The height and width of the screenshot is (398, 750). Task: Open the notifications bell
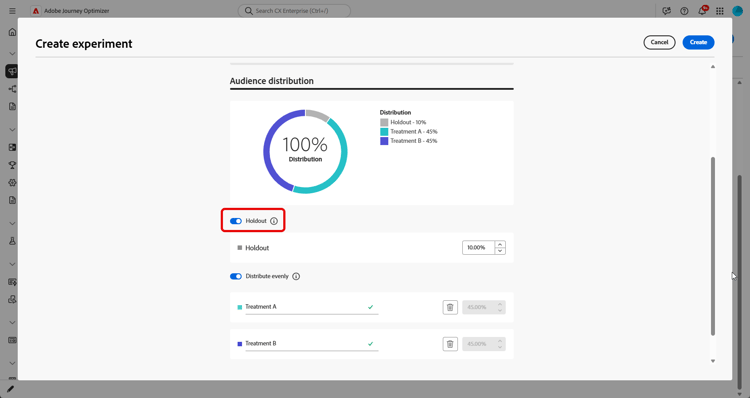coord(702,11)
